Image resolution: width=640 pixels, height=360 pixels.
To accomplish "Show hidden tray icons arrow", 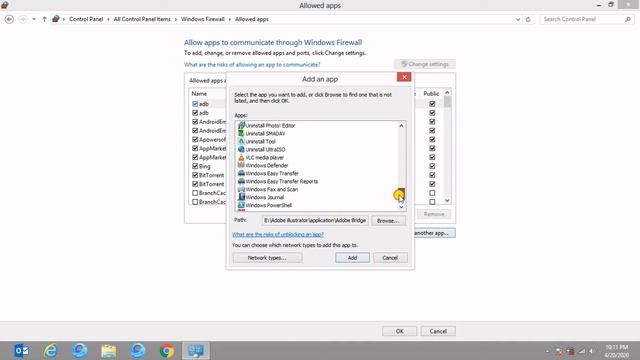I will click(x=548, y=351).
